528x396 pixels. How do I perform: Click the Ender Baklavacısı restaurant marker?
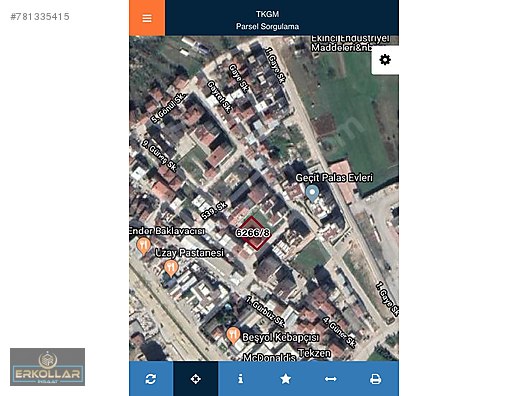(x=144, y=246)
